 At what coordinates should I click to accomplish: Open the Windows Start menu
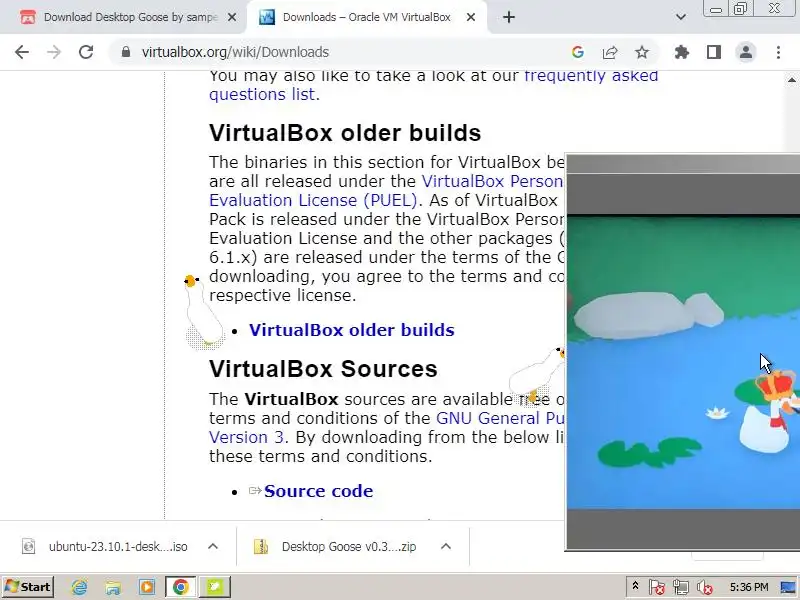[28, 587]
